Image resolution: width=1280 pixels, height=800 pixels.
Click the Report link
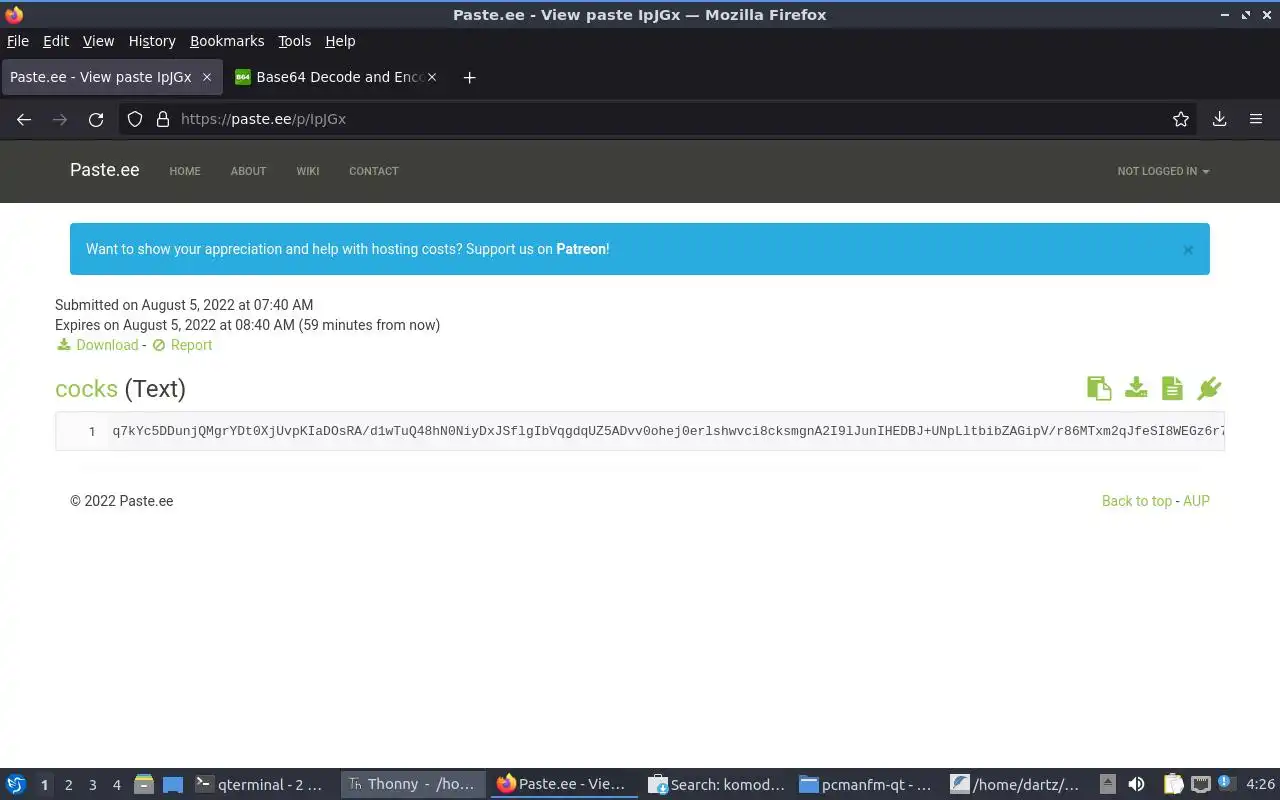click(x=191, y=345)
